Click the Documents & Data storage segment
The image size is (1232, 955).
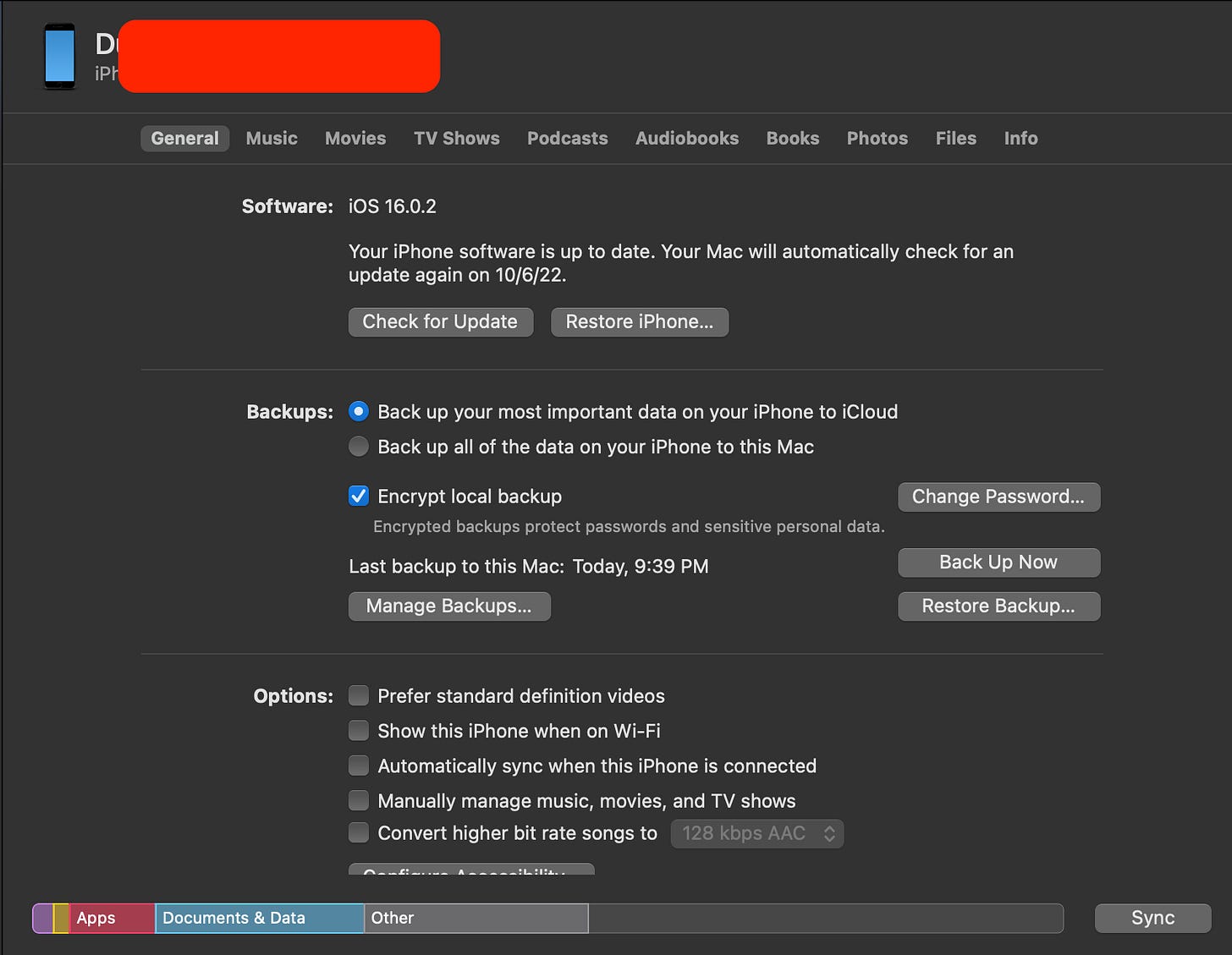pyautogui.click(x=260, y=918)
